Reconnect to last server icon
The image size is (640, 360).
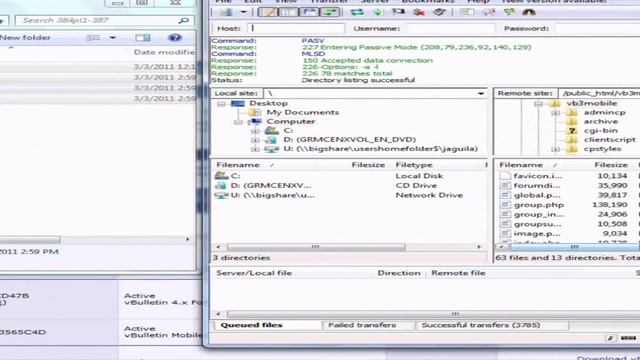point(439,12)
